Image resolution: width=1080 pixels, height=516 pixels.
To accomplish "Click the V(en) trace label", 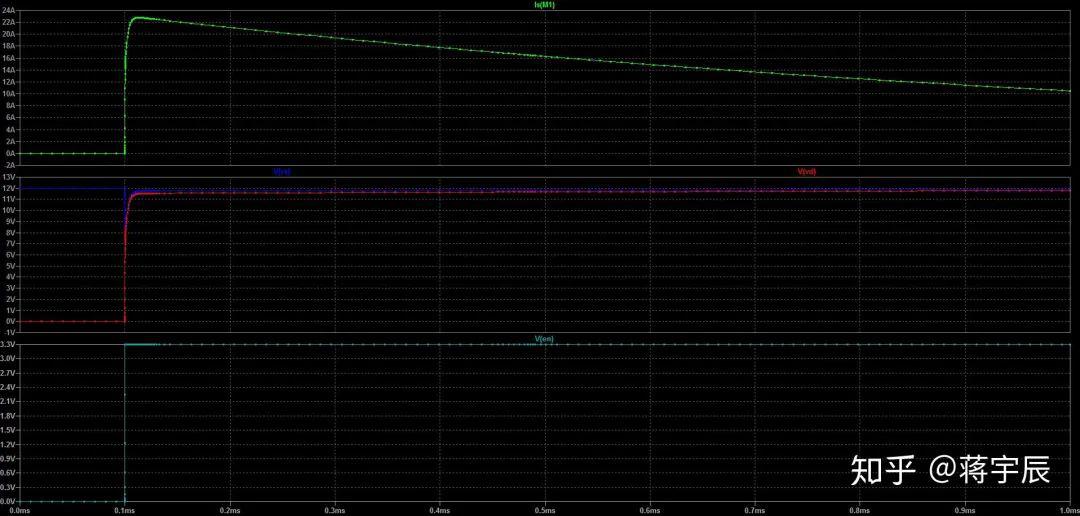I will (x=544, y=339).
